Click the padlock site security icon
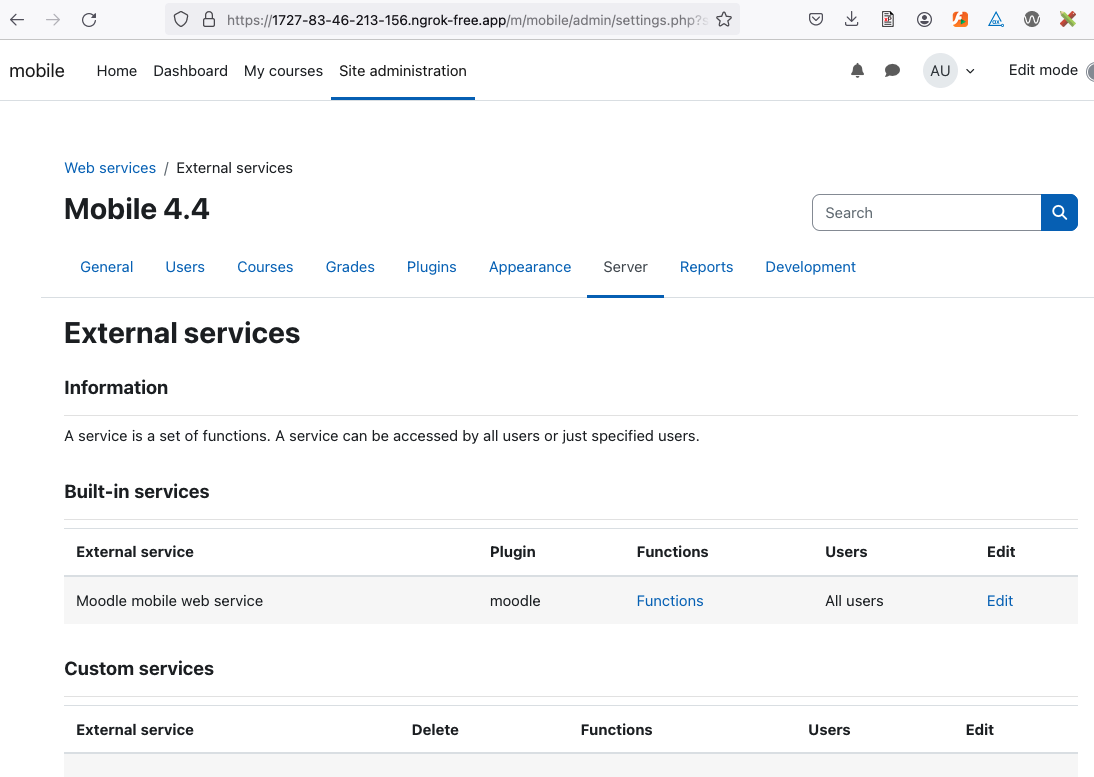 click(x=209, y=20)
